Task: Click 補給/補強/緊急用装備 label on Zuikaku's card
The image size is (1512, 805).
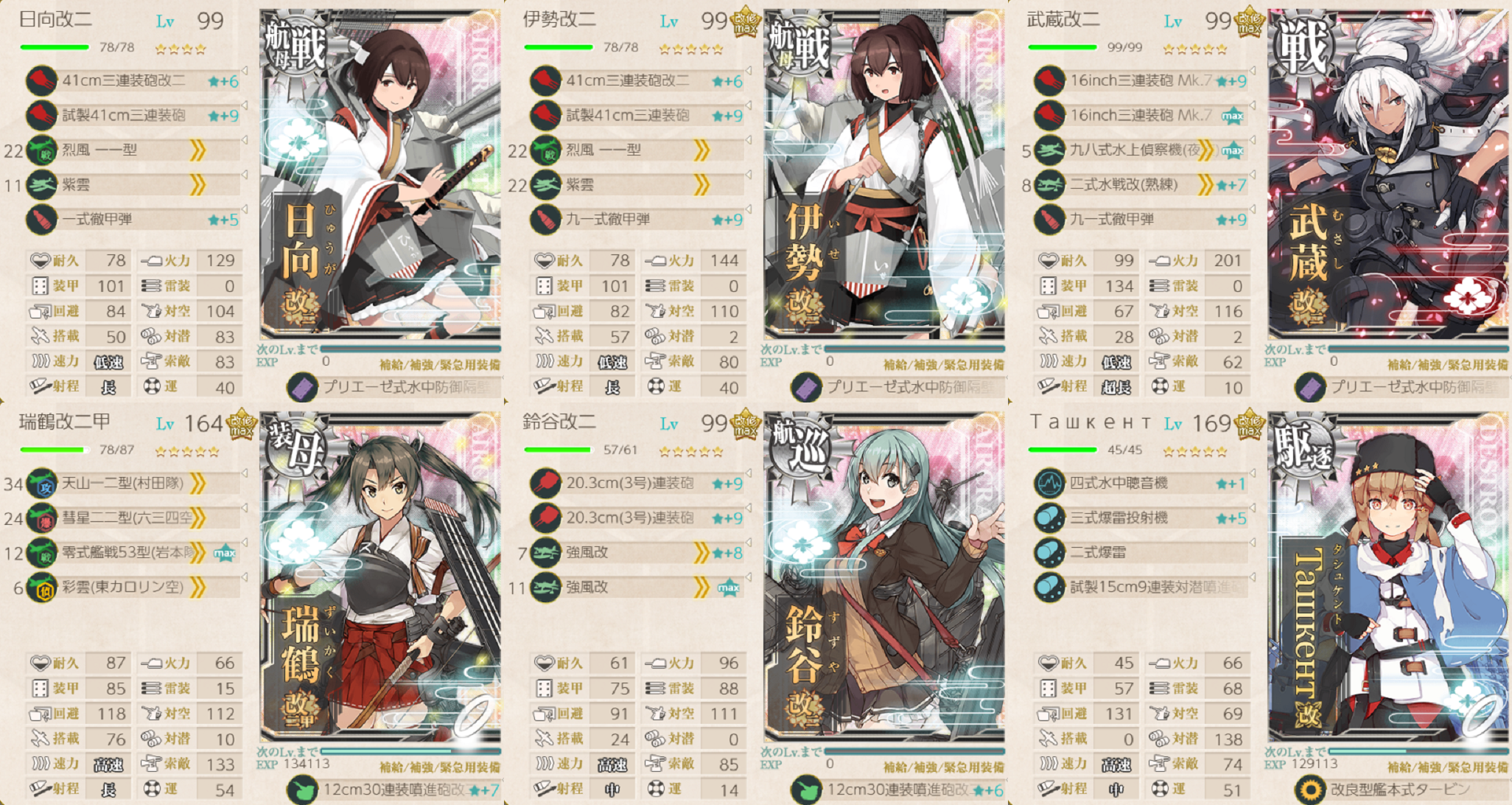Action: (x=440, y=767)
